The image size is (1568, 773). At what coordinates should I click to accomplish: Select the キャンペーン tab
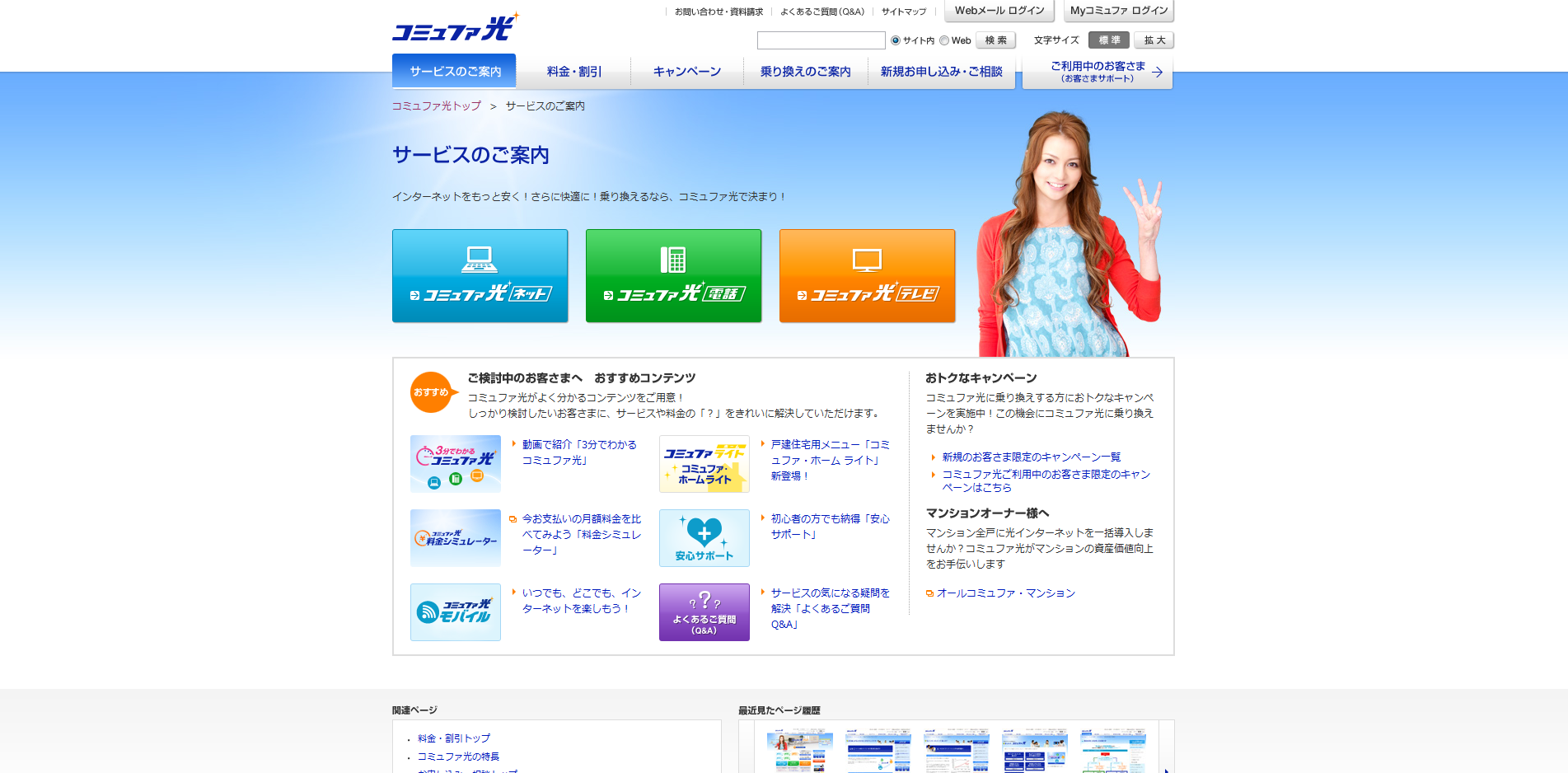pos(687,72)
